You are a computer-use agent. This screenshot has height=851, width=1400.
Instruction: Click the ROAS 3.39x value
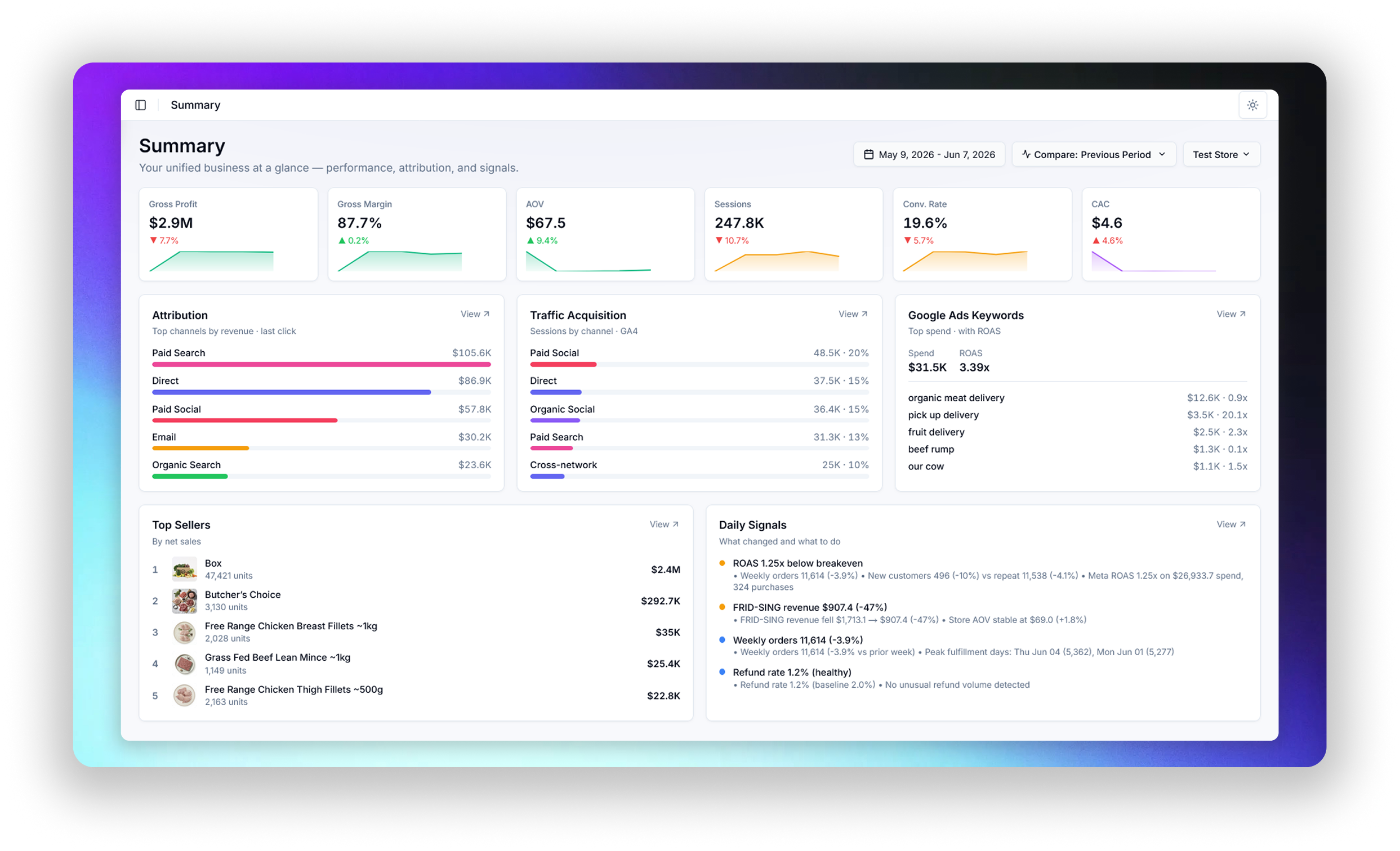(x=974, y=368)
